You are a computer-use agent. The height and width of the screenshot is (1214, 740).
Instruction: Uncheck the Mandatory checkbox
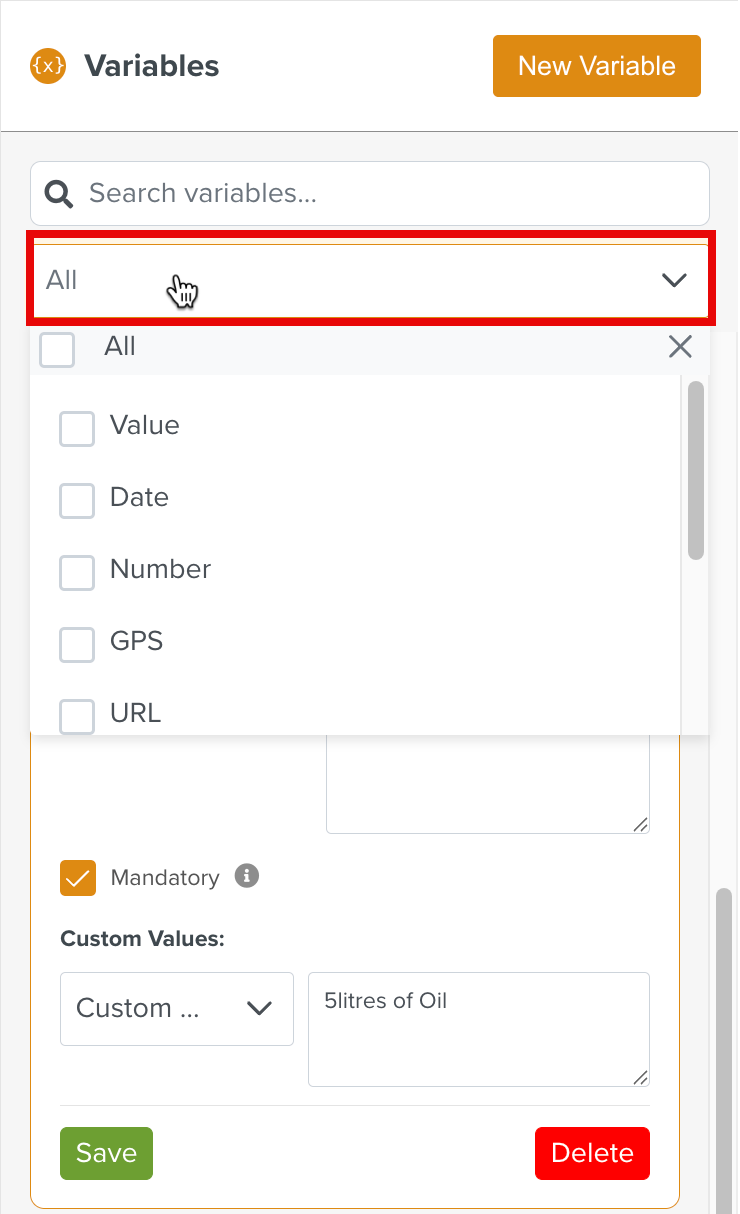(x=77, y=877)
